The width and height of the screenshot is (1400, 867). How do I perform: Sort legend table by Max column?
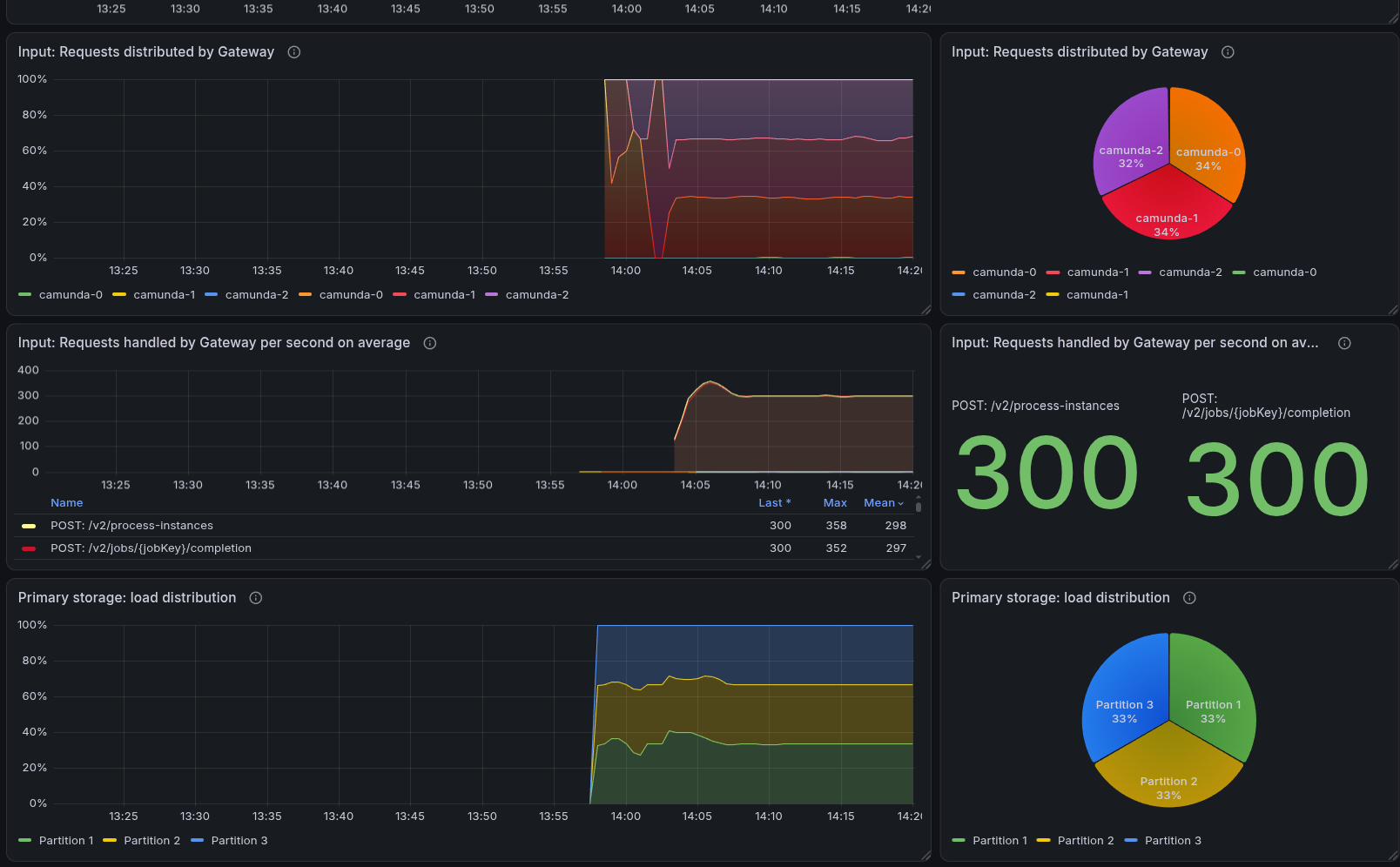[x=835, y=503]
